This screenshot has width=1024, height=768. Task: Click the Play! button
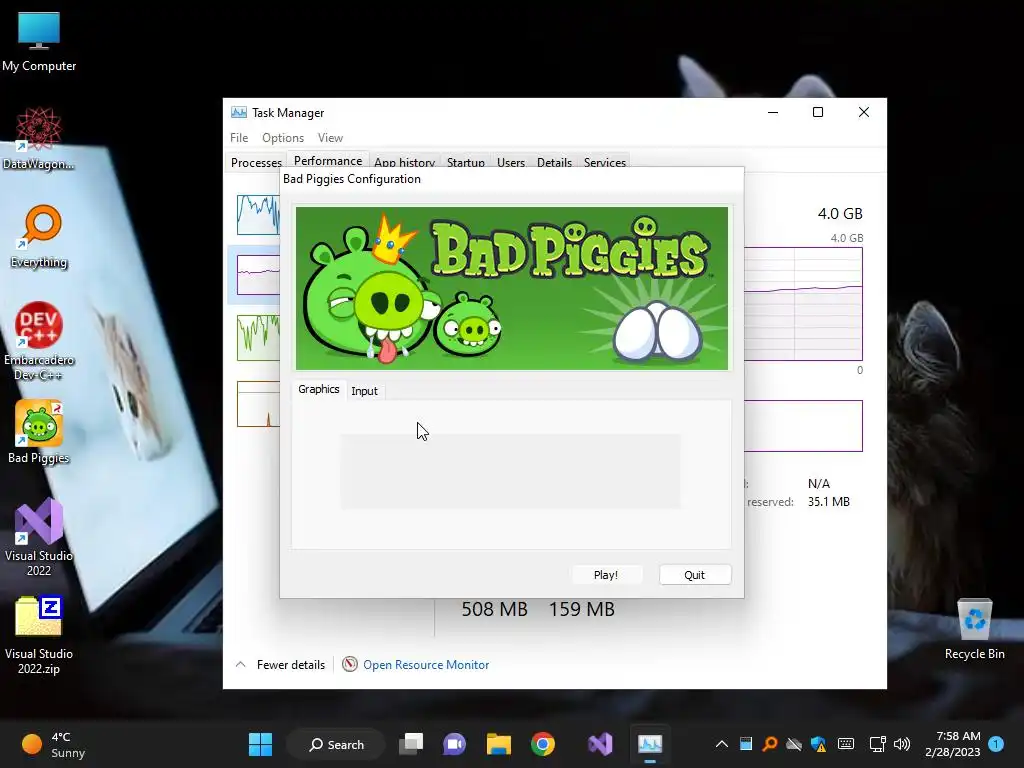click(x=606, y=575)
